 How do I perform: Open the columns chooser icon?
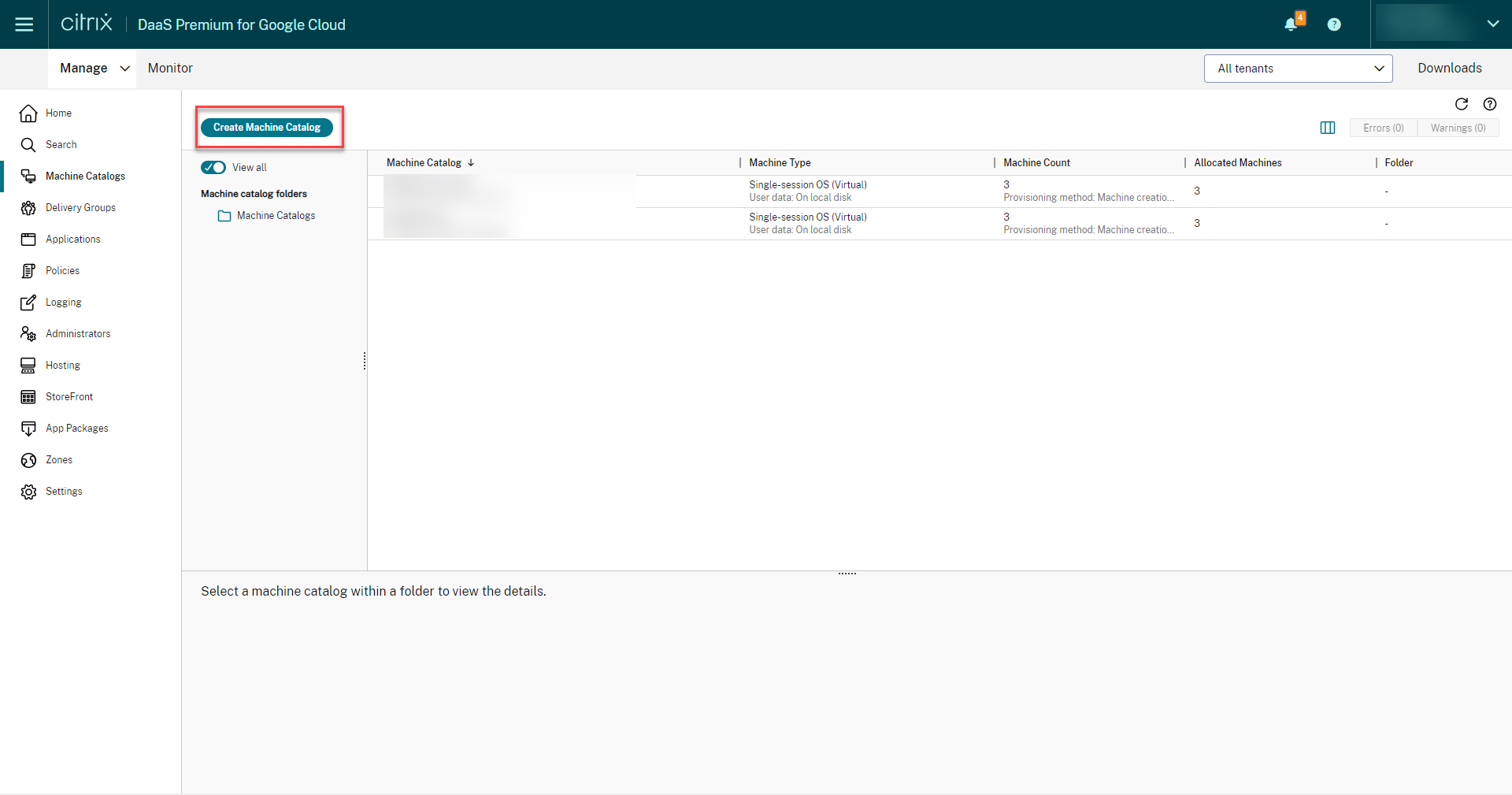point(1328,128)
